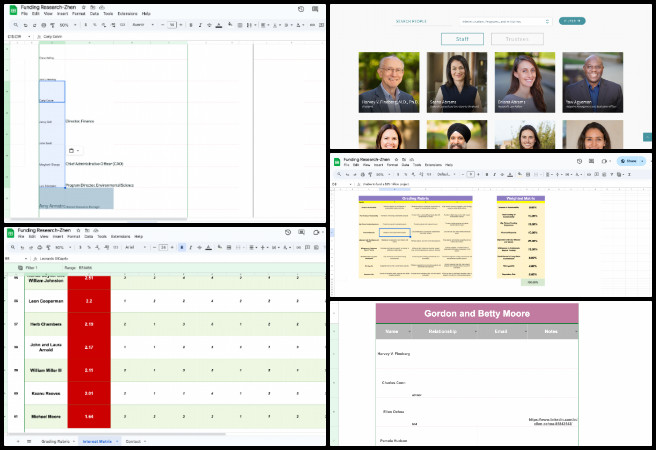
Task: Open all sheets list in the Interest Matrix window
Action: 29,441
